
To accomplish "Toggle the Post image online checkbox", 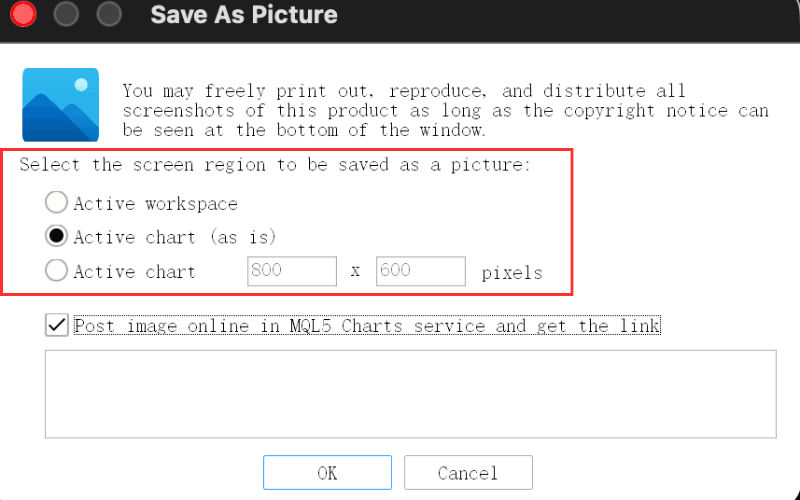I will coord(57,325).
